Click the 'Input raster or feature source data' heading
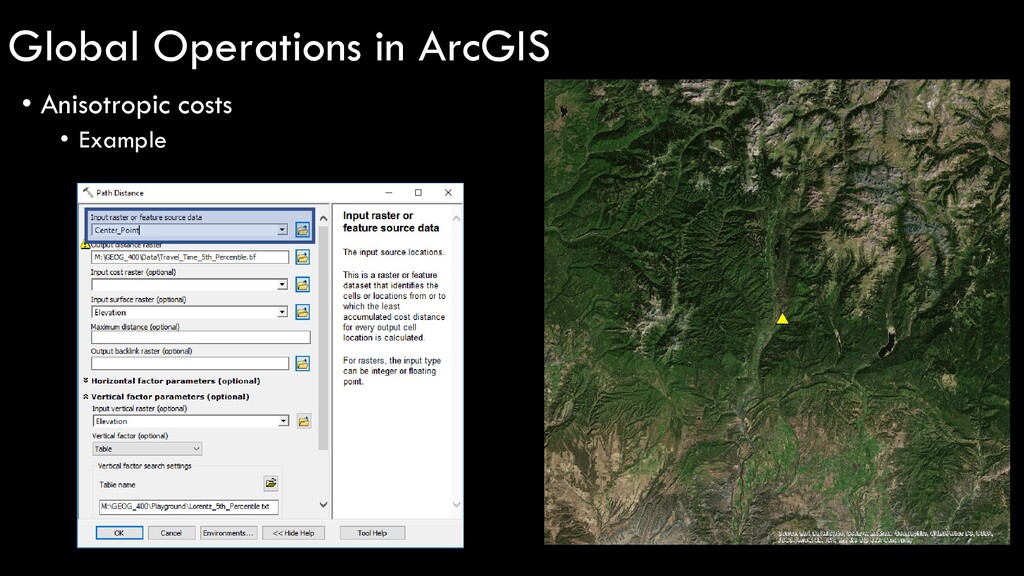Image resolution: width=1024 pixels, height=576 pixels. (391, 221)
